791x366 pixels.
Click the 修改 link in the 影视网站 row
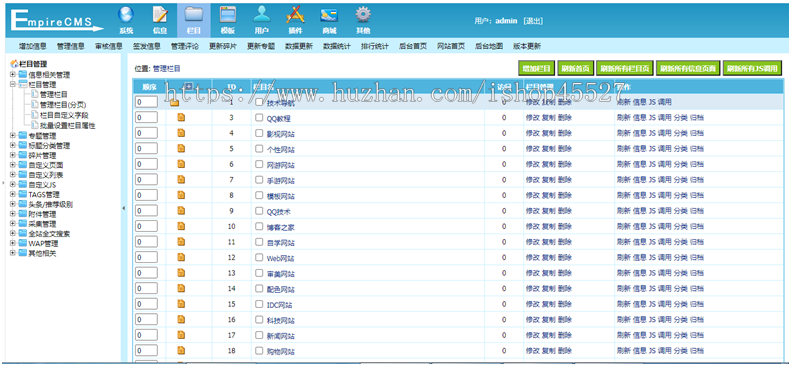(533, 134)
